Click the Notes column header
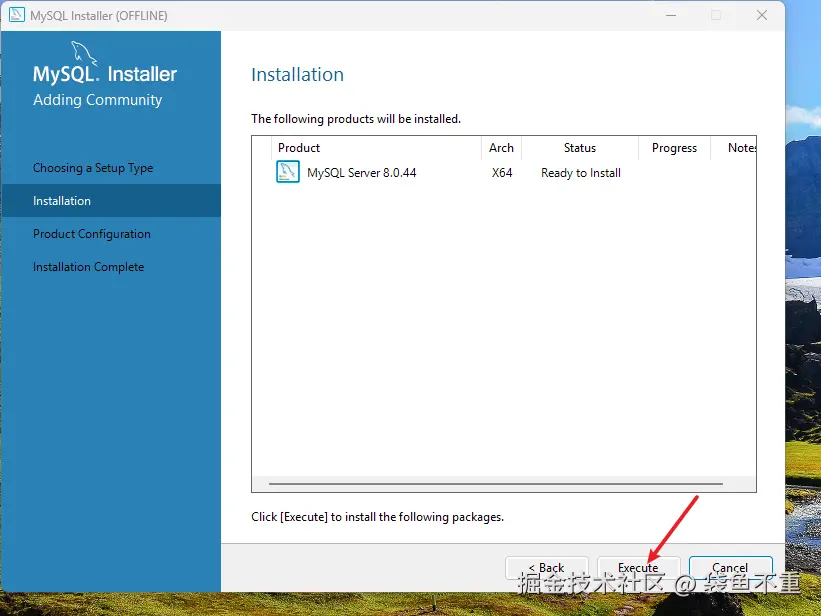This screenshot has height=616, width=821. [734, 148]
